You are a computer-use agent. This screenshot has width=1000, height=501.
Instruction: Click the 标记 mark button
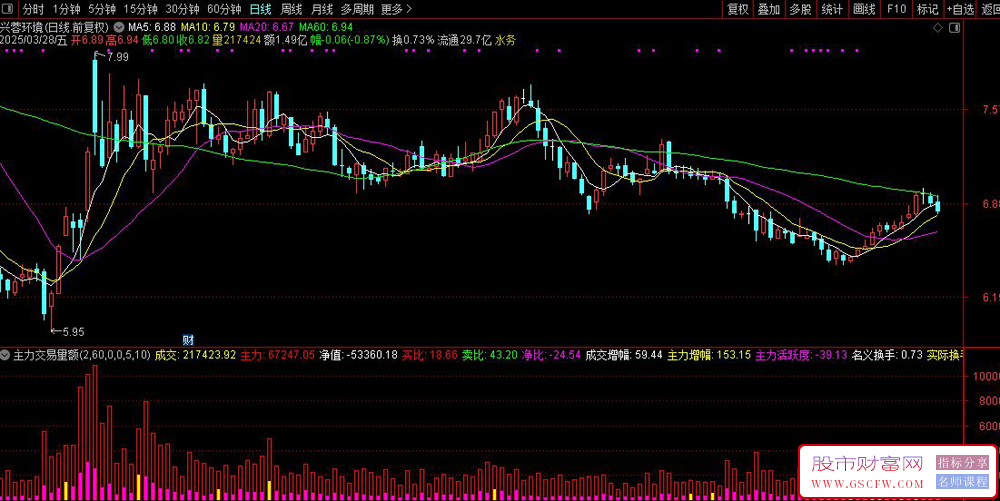(x=928, y=9)
